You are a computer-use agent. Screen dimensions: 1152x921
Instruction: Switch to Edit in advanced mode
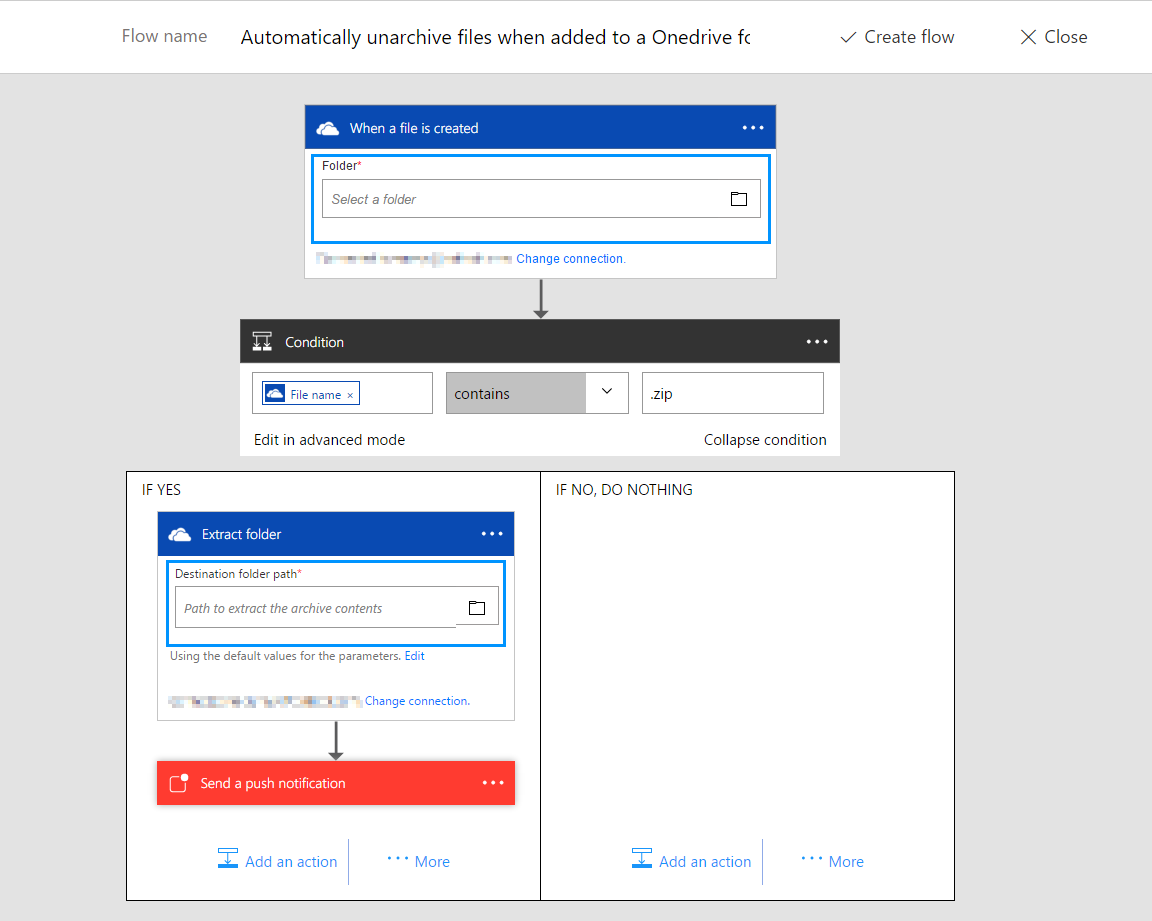coord(327,439)
